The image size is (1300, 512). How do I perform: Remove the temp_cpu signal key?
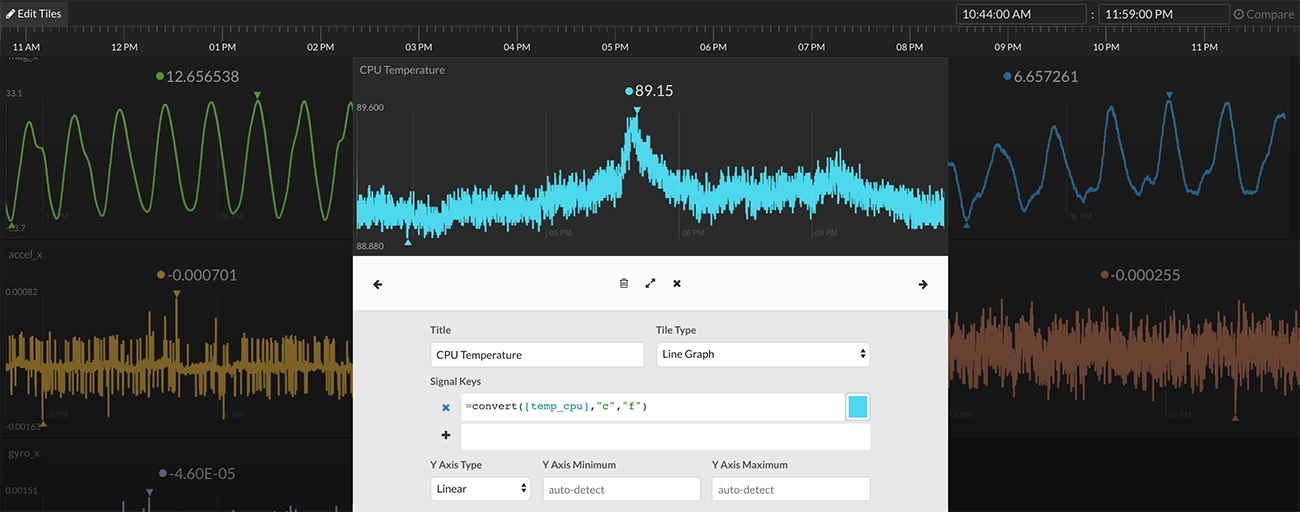(446, 407)
